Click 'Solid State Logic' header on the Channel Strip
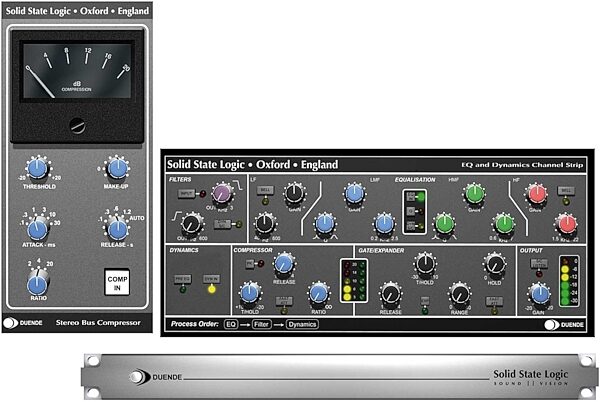The image size is (600, 402). click(x=206, y=164)
